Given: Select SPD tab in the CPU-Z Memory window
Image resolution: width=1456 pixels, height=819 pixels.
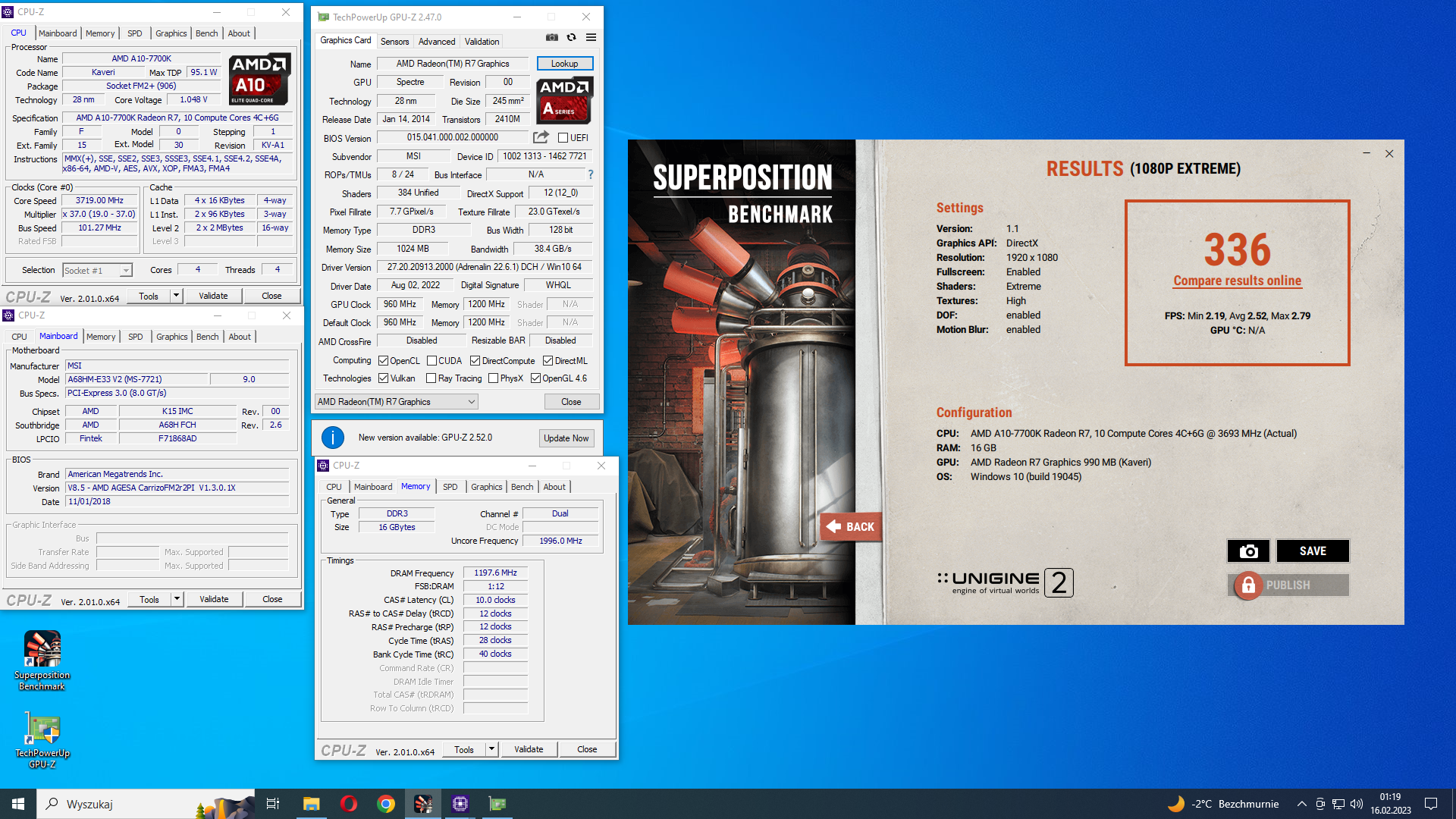Looking at the screenshot, I should pyautogui.click(x=450, y=487).
